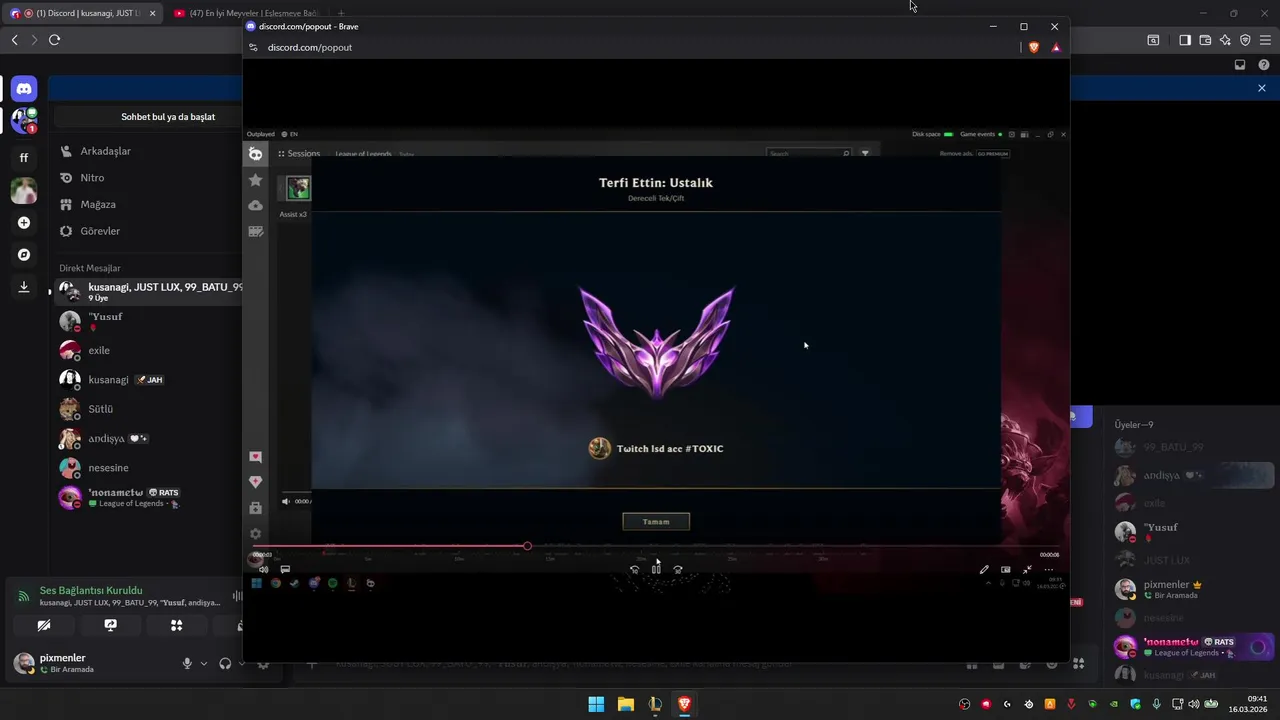Click the download apps icon in the server bar
This screenshot has width=1280, height=720.
point(24,287)
